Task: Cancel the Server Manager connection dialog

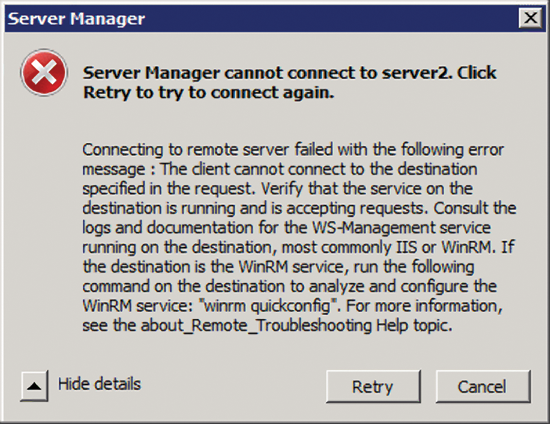Action: pos(483,386)
